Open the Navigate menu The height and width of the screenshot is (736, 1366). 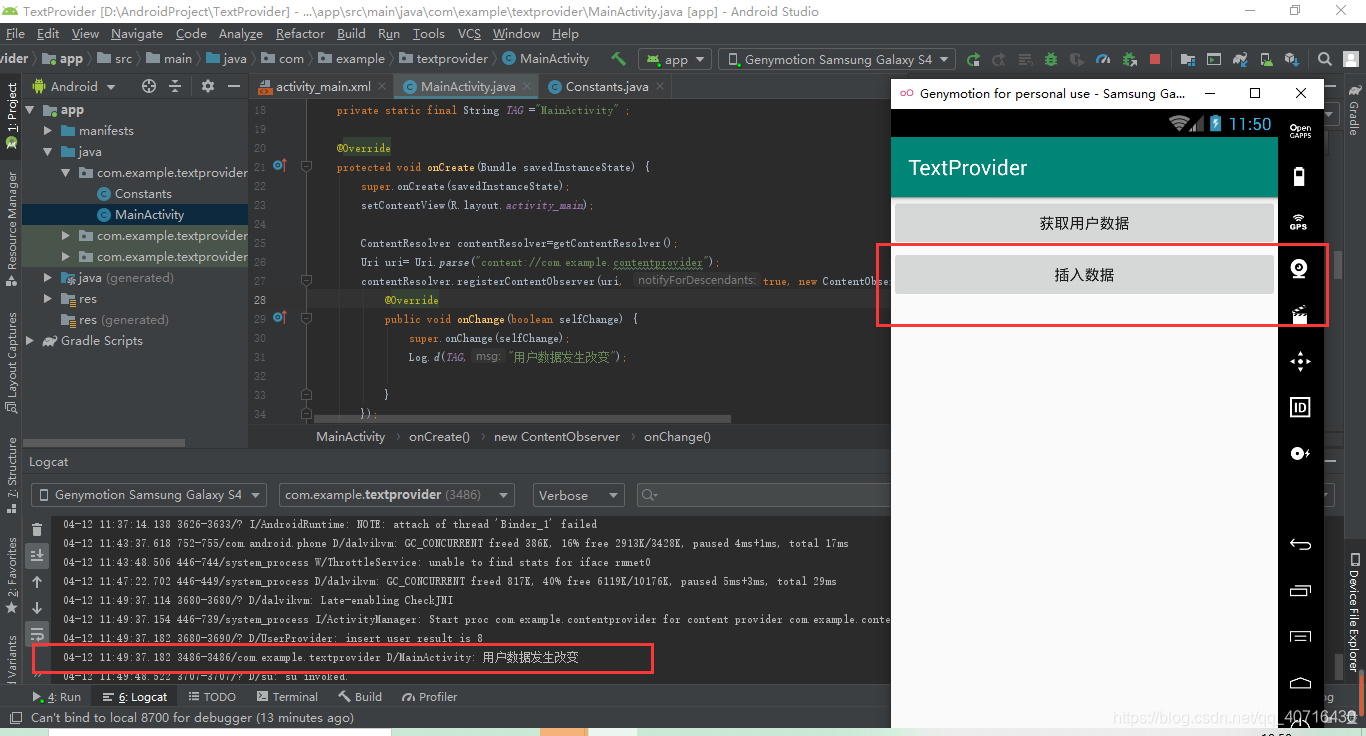coord(136,33)
